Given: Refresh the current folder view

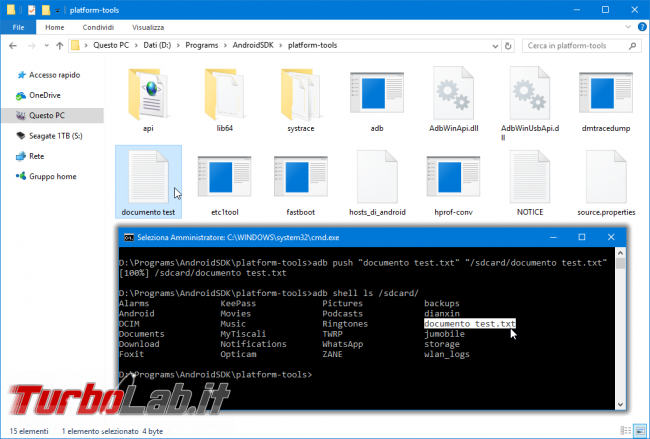Looking at the screenshot, I should point(508,46).
